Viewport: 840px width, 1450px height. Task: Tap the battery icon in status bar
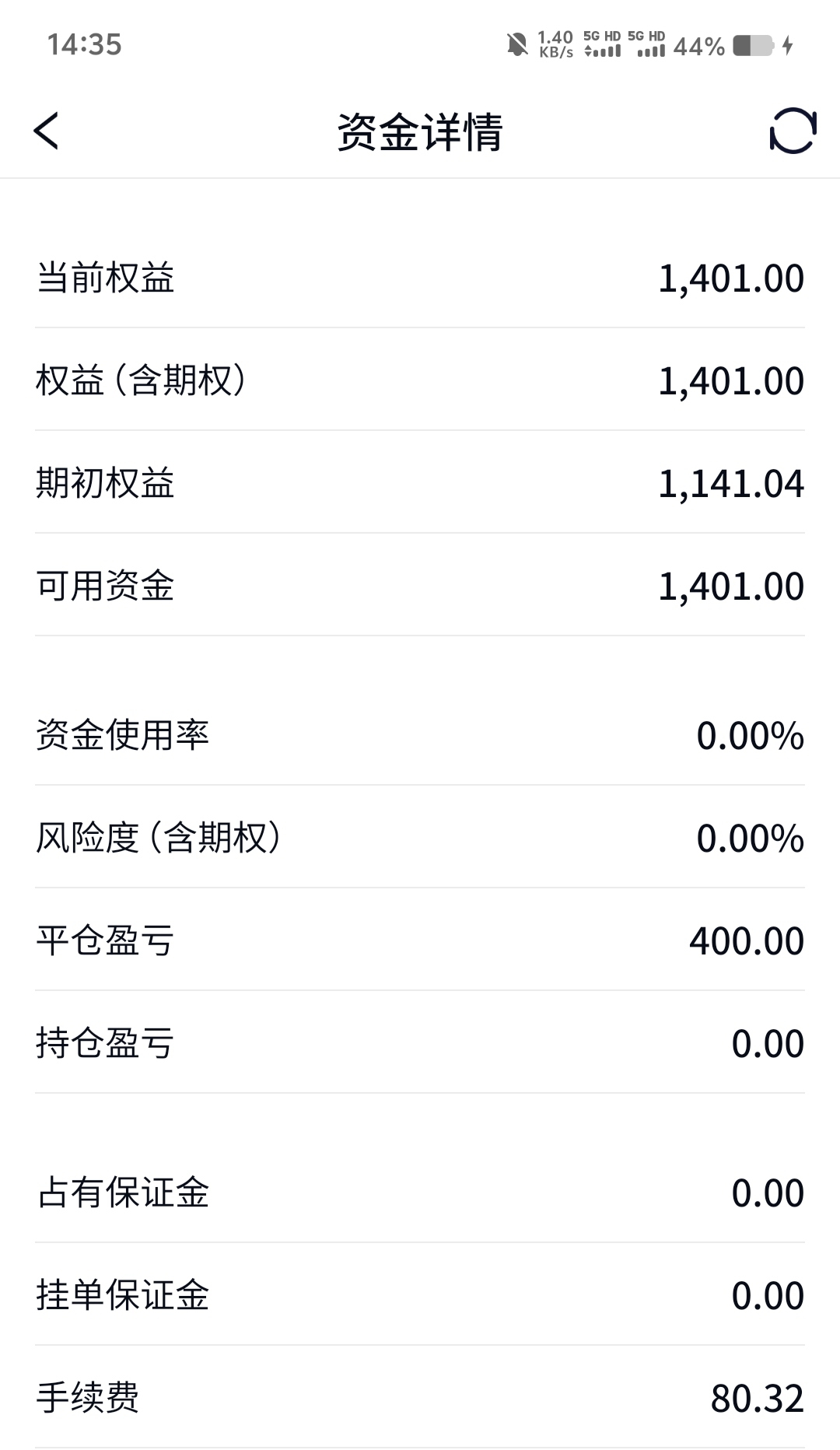(x=753, y=45)
